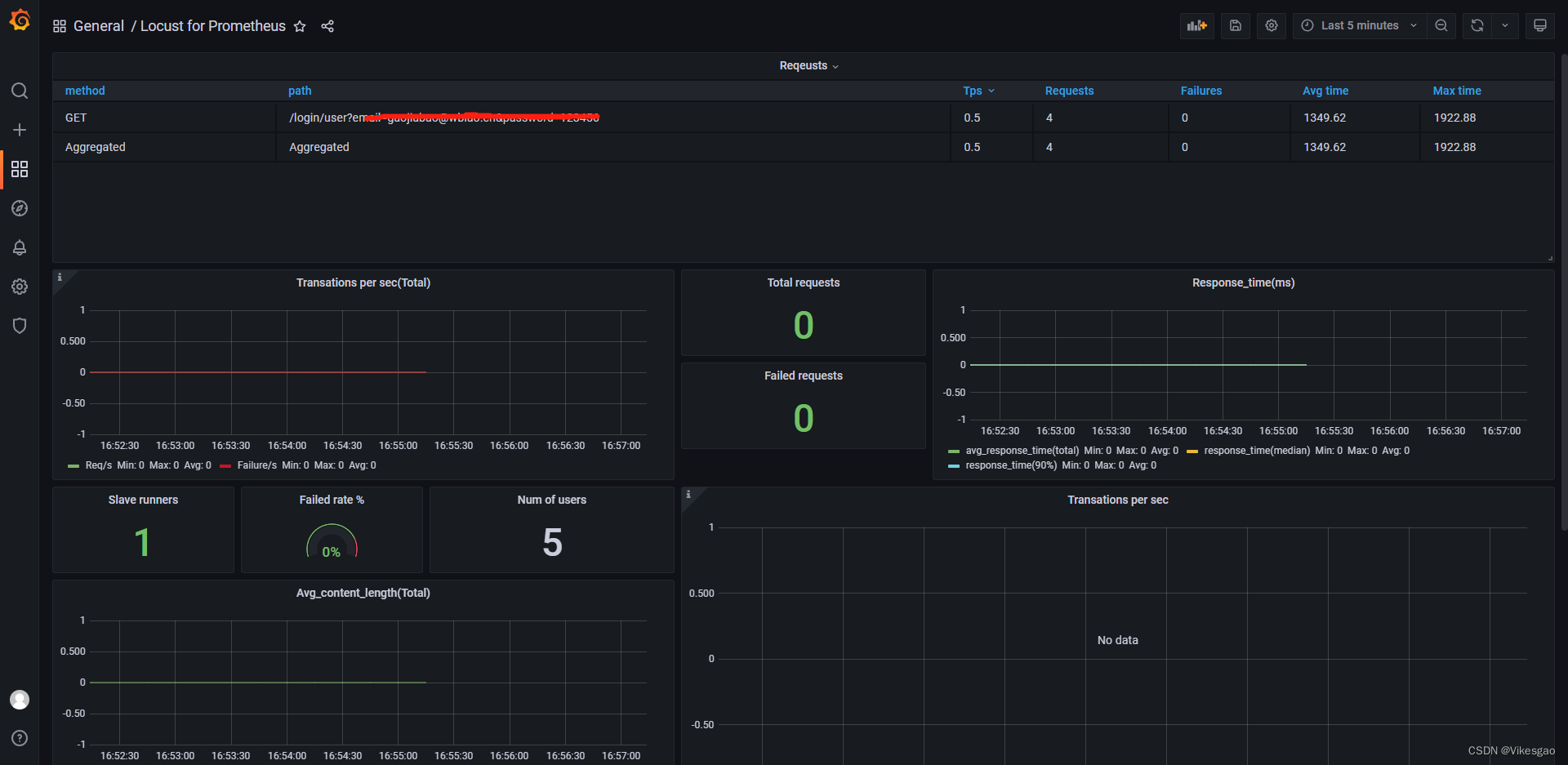Toggle avg_response_time(total) series in legend
1568x765 pixels.
click(x=1022, y=451)
